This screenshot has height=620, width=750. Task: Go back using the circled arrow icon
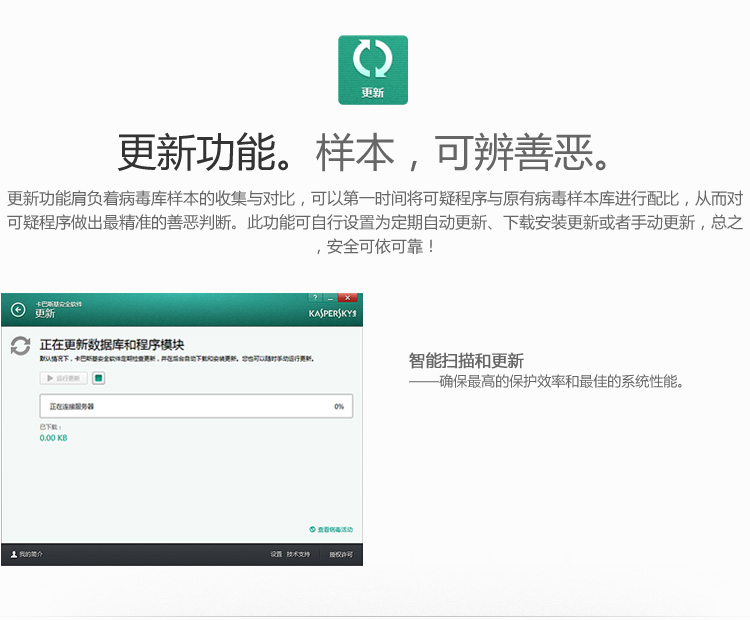[18, 310]
